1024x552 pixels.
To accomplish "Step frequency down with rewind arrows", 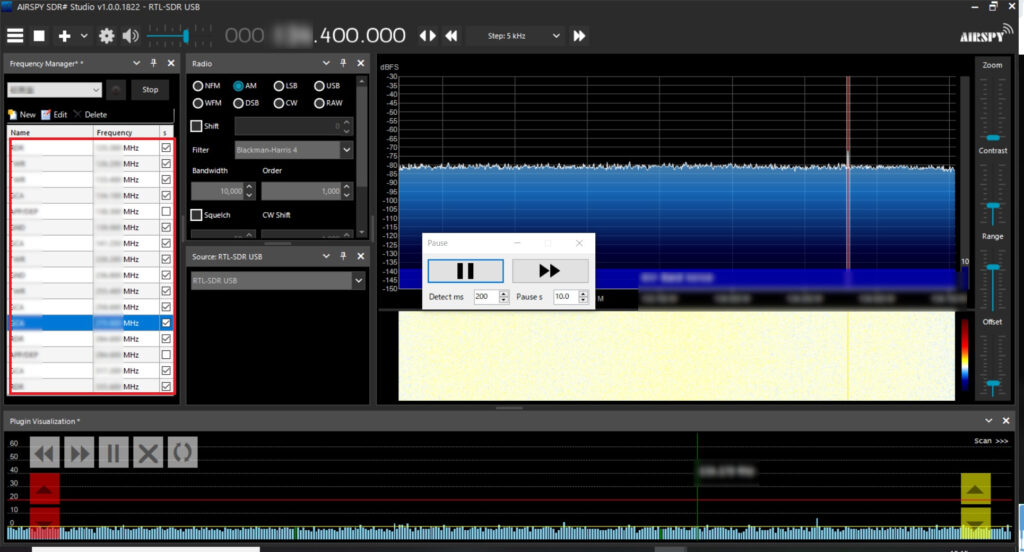I will coord(451,36).
